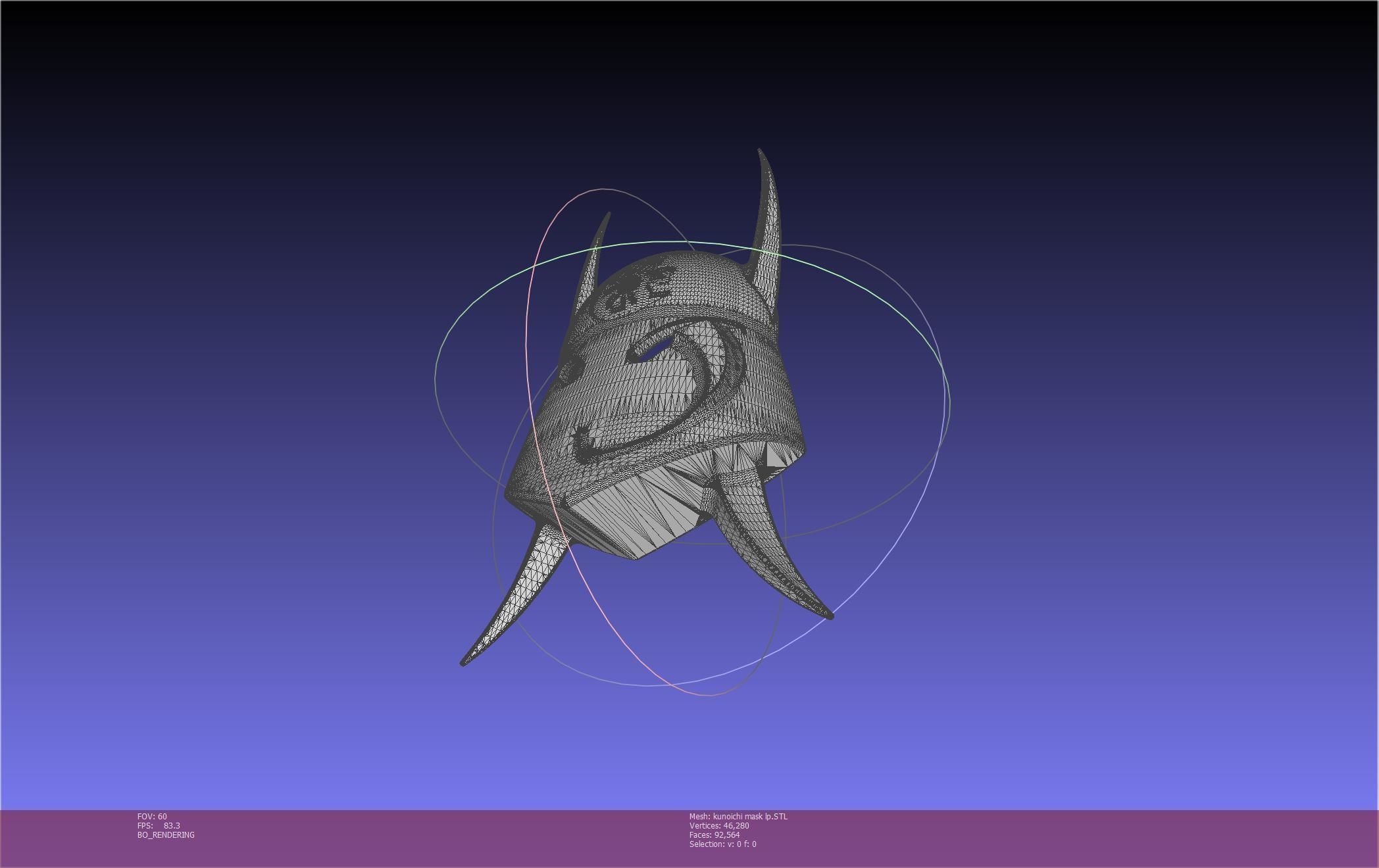Image resolution: width=1379 pixels, height=868 pixels.
Task: Click the Selection: v: 0 f: 0 line
Action: click(x=722, y=844)
